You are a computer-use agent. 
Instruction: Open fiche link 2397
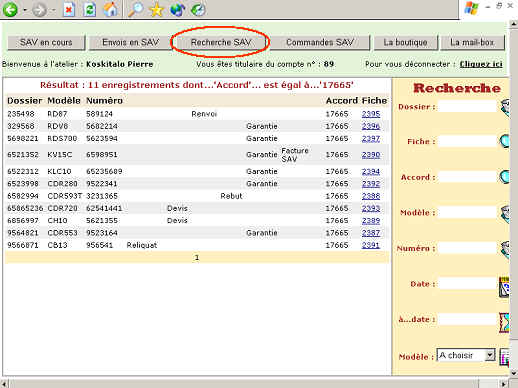(371, 138)
